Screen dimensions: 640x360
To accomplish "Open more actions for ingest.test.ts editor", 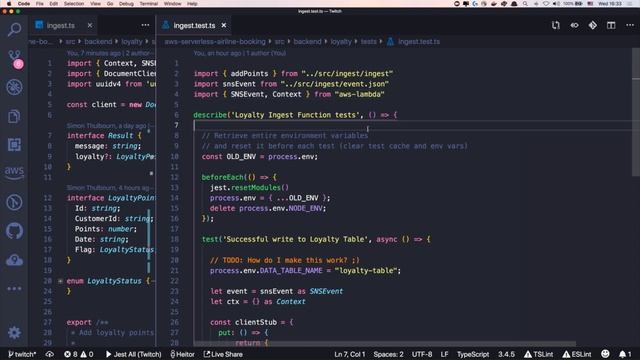I will [x=630, y=25].
